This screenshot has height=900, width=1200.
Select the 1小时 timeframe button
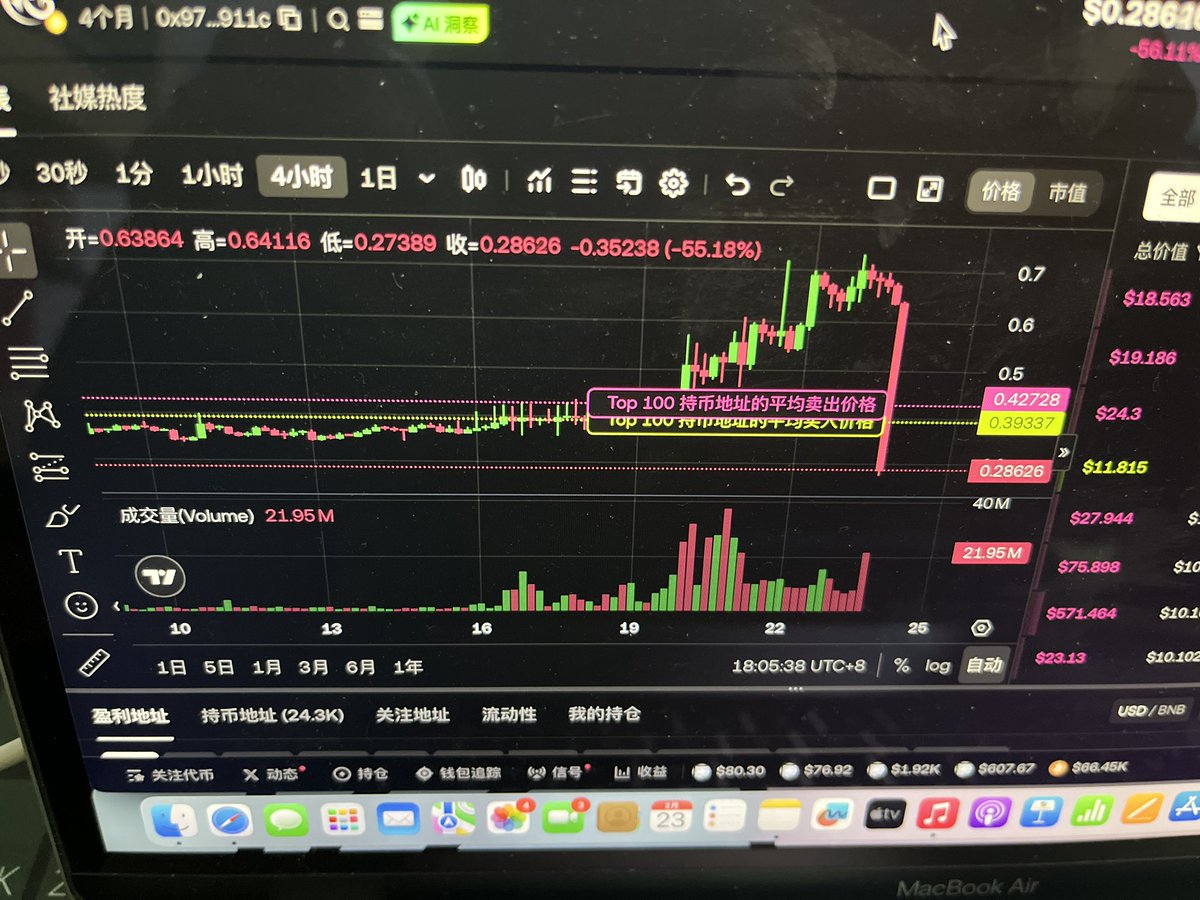coord(212,176)
